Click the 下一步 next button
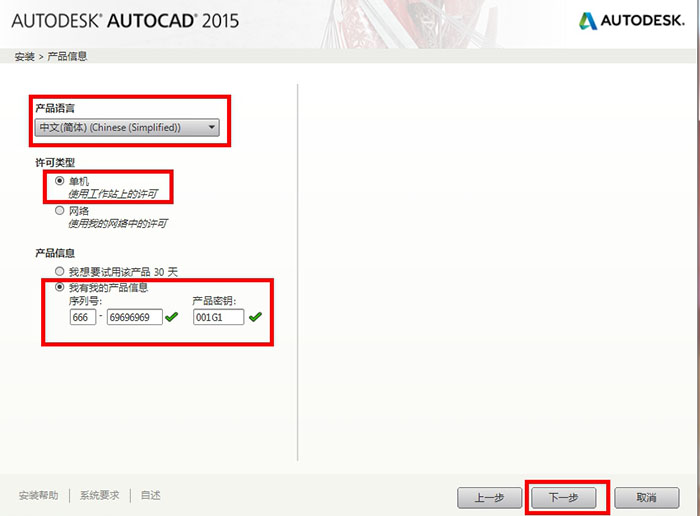Image resolution: width=700 pixels, height=516 pixels. coord(563,497)
